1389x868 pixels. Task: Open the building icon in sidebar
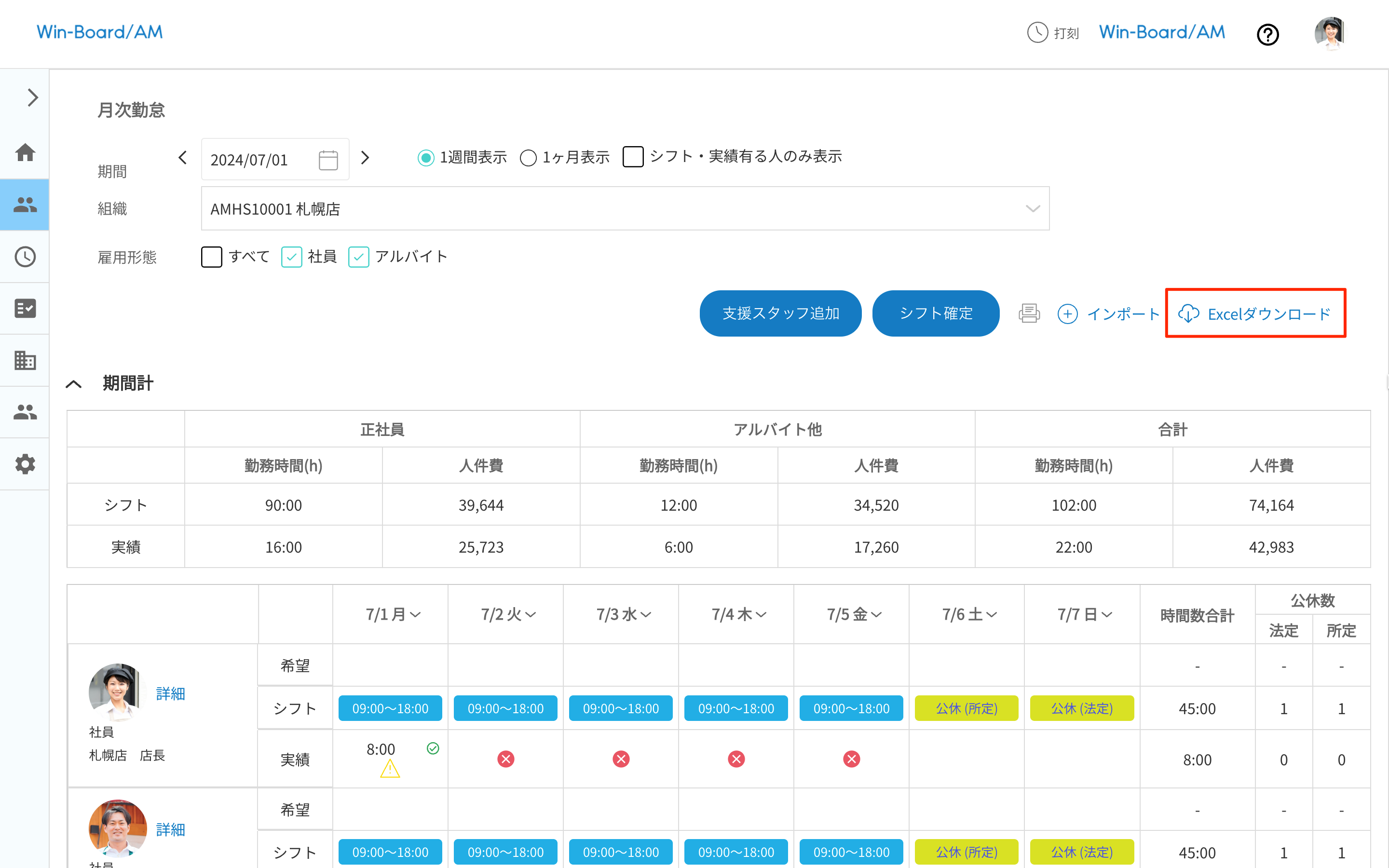click(x=25, y=361)
